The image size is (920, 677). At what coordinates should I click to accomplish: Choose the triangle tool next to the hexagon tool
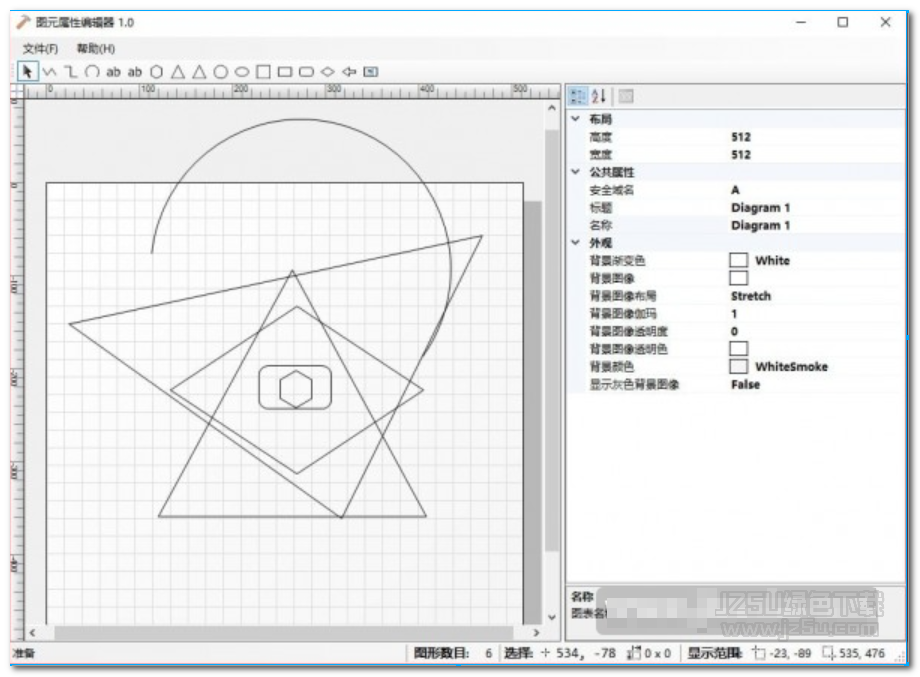tap(178, 72)
